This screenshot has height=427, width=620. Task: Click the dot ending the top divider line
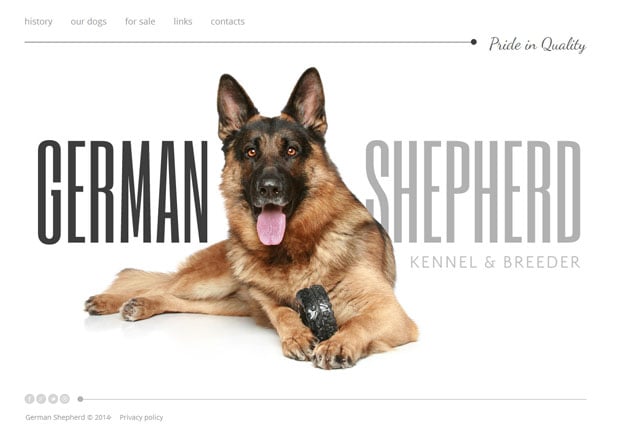point(473,42)
